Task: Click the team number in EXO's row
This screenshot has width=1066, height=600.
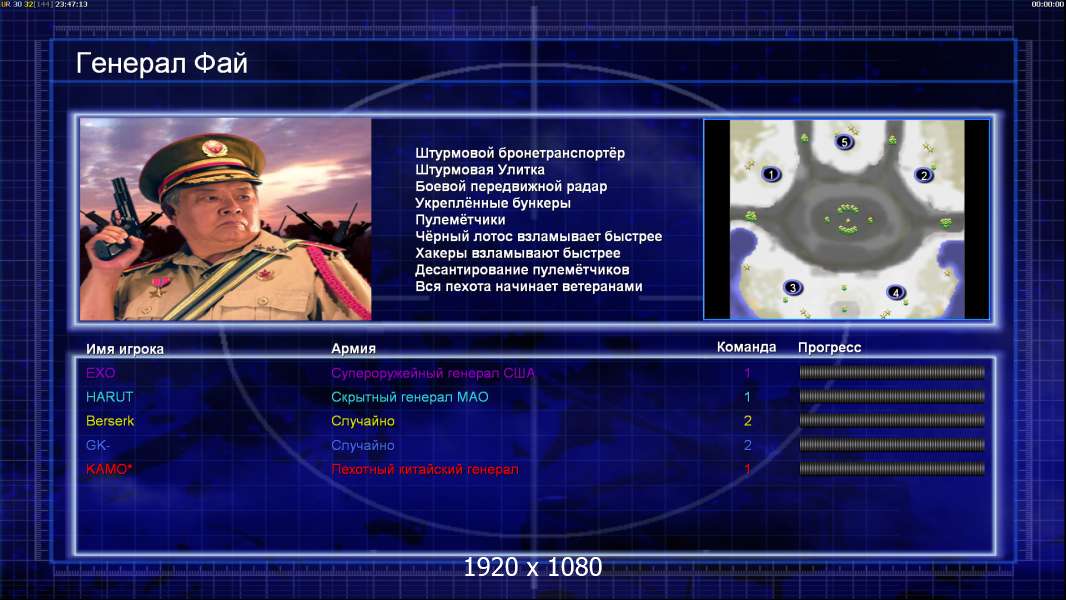Action: pyautogui.click(x=747, y=372)
